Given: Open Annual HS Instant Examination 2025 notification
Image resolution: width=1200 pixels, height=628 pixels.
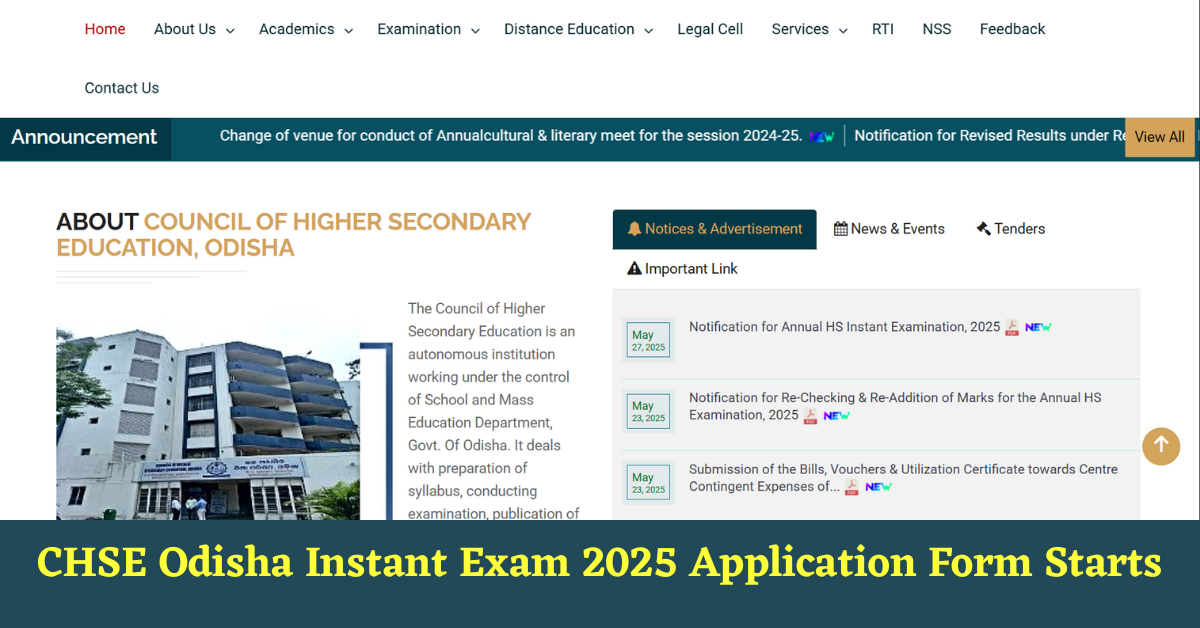Looking at the screenshot, I should point(844,327).
